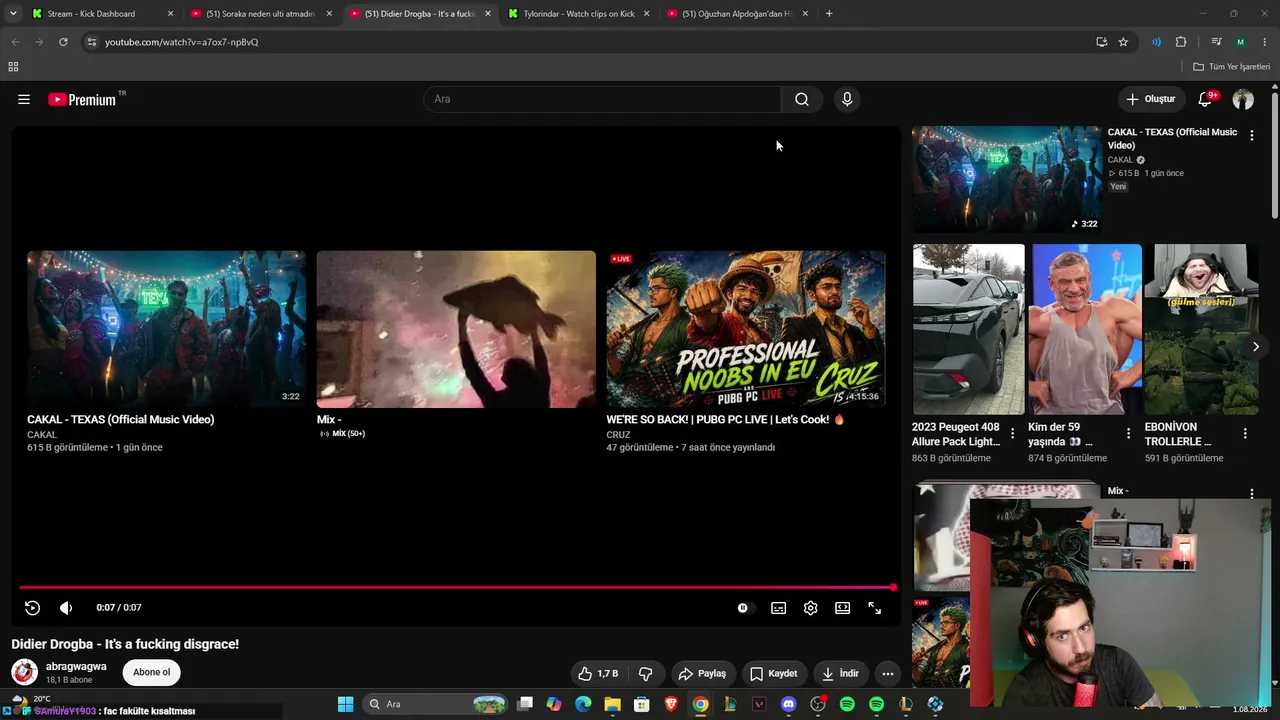Switch to Tylorindar - Watch clips on Kick tab
The image size is (1280, 720).
pos(579,14)
